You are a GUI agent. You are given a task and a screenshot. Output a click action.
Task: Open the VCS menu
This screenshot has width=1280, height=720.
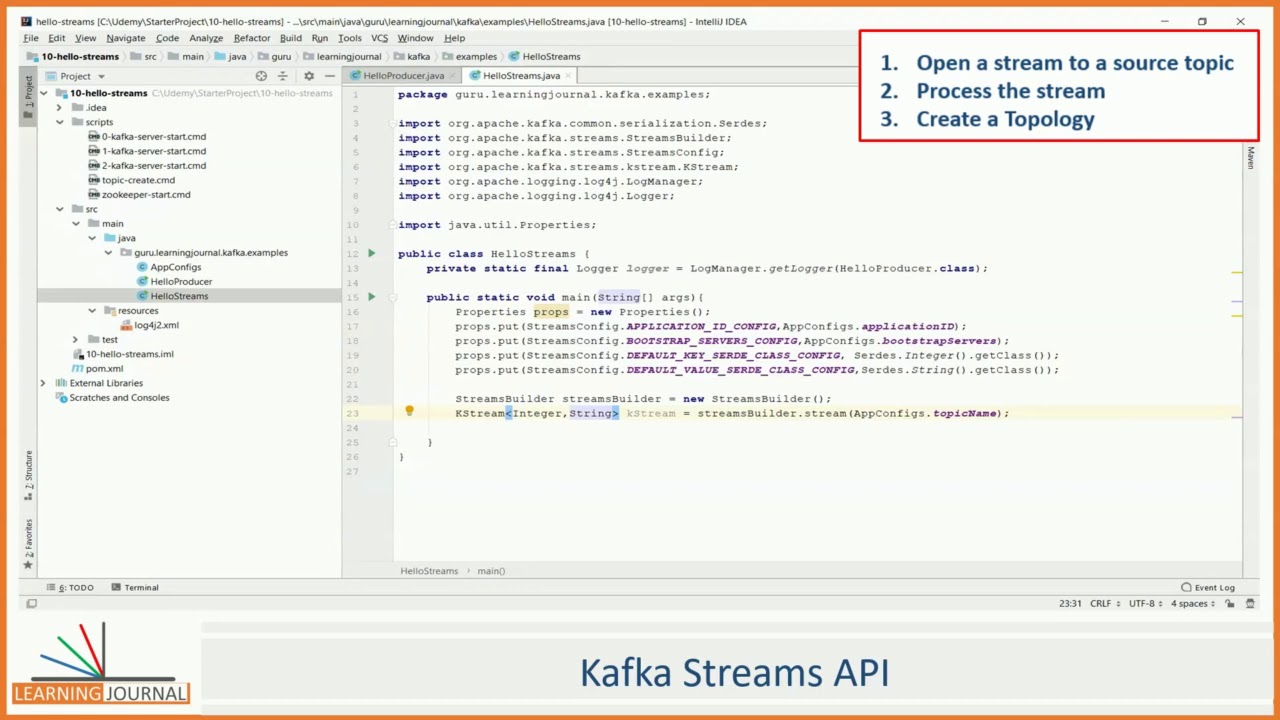379,38
